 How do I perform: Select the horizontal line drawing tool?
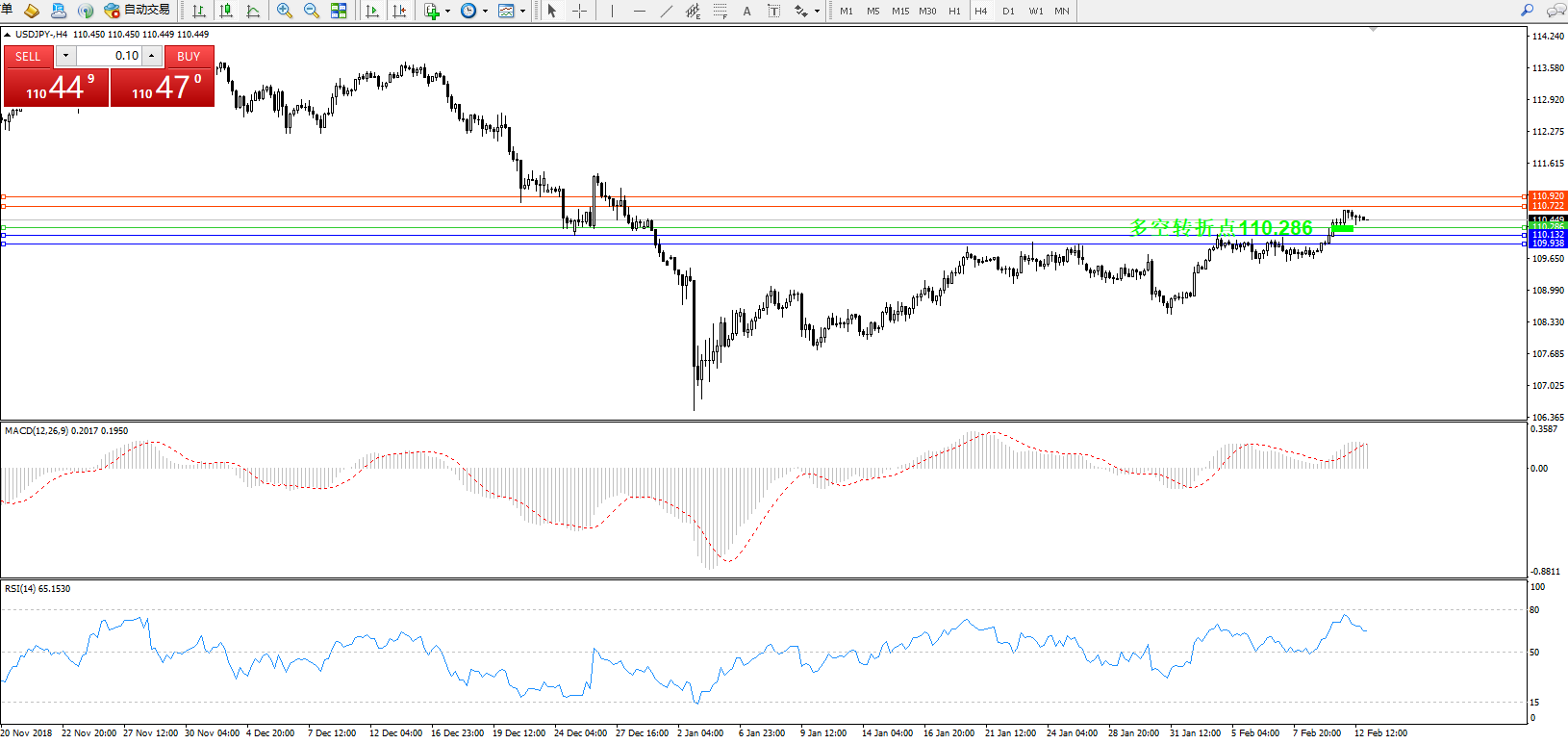pos(639,11)
